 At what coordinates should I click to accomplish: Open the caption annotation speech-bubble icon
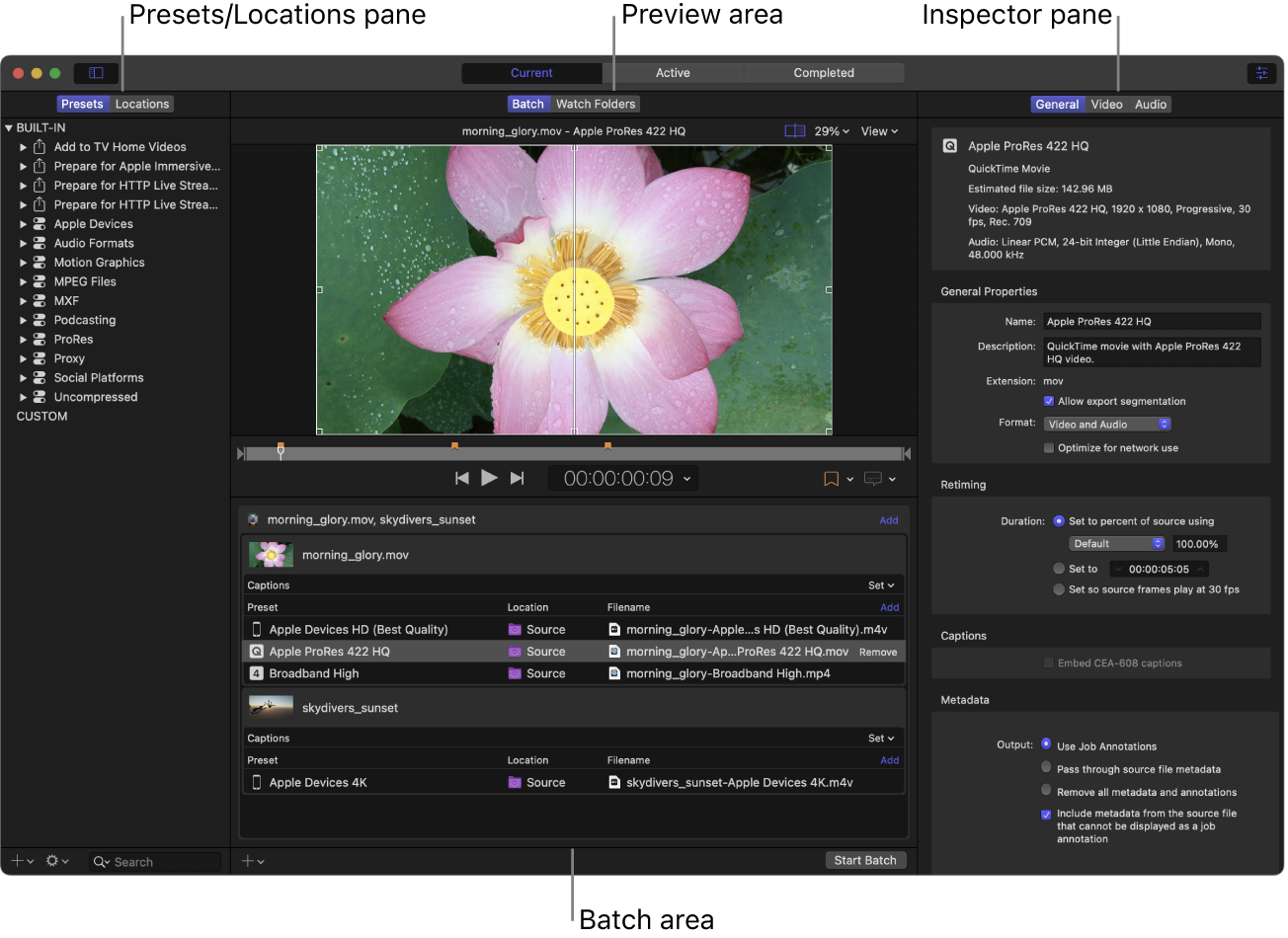873,479
